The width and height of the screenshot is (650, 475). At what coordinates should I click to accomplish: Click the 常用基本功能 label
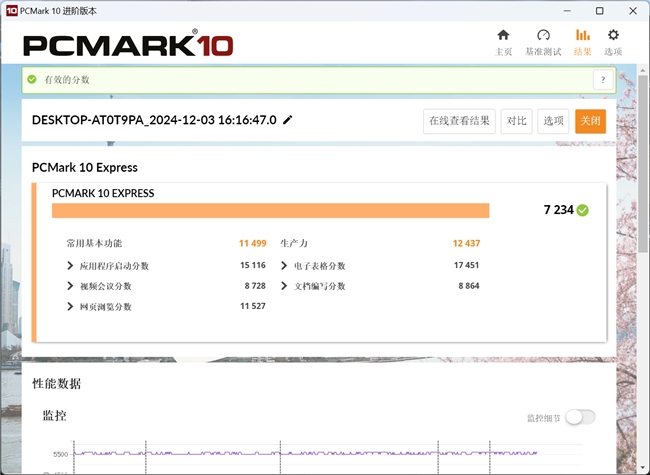click(94, 243)
